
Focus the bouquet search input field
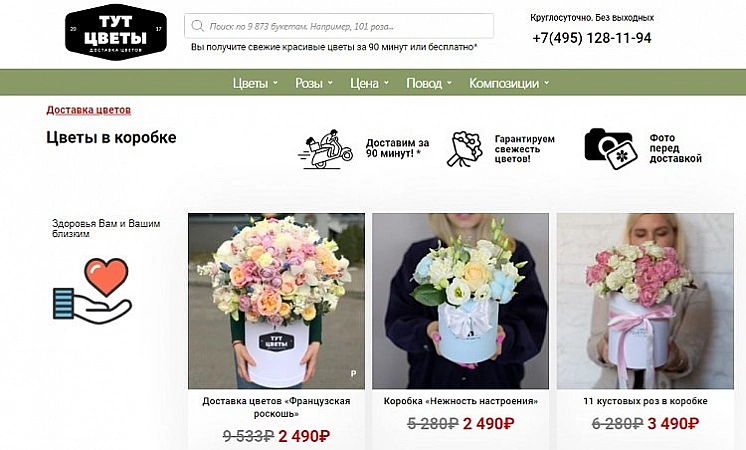(x=339, y=26)
